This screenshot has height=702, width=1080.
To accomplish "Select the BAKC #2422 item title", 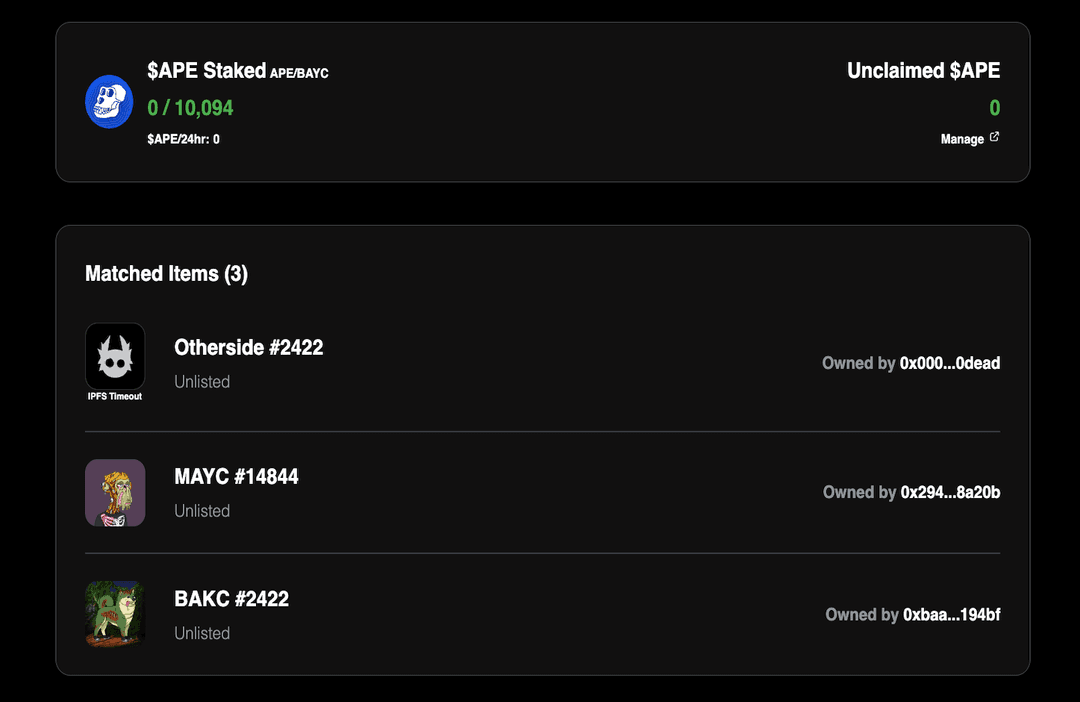I will [231, 599].
